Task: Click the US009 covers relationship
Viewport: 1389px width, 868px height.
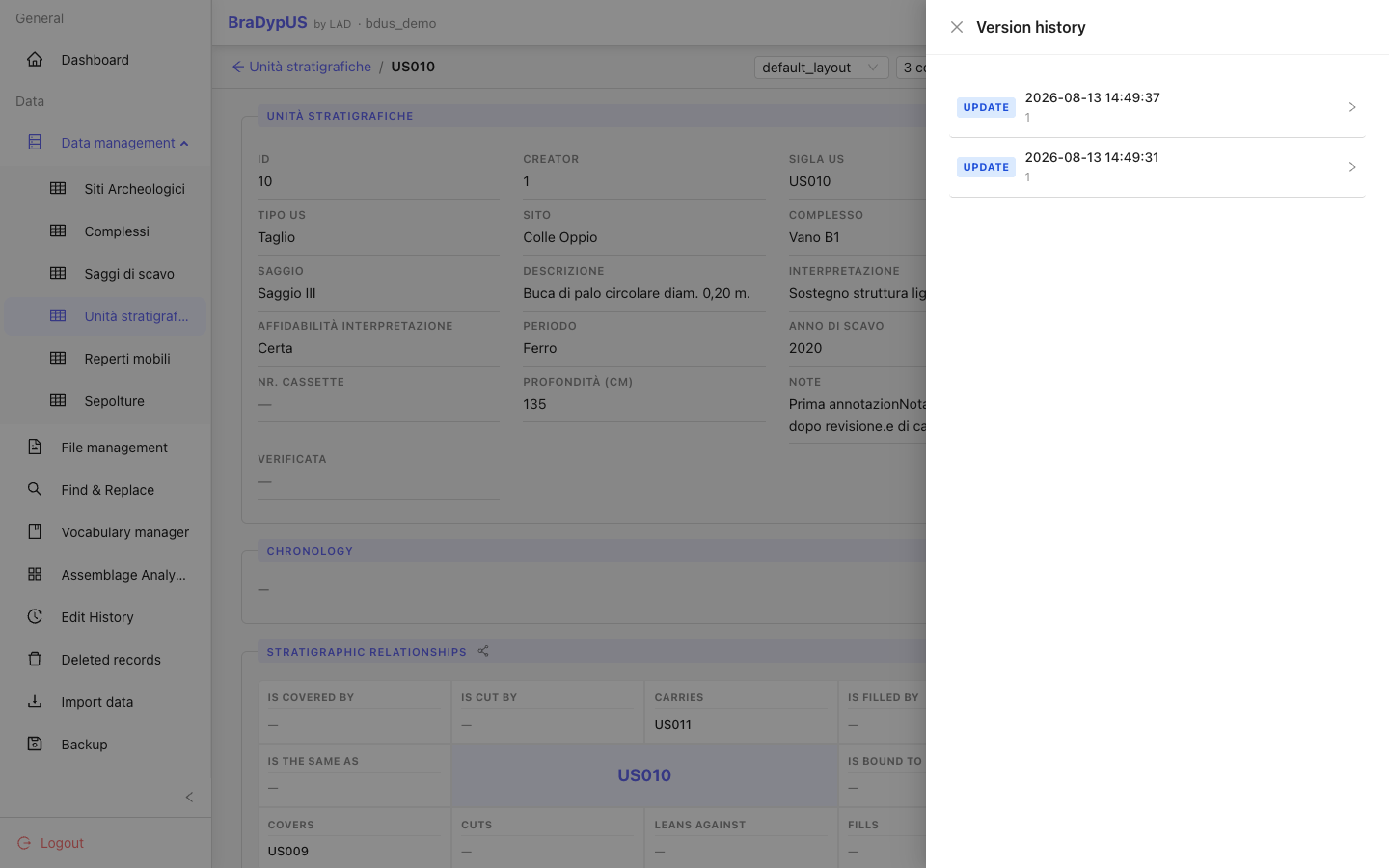Action: 287,852
